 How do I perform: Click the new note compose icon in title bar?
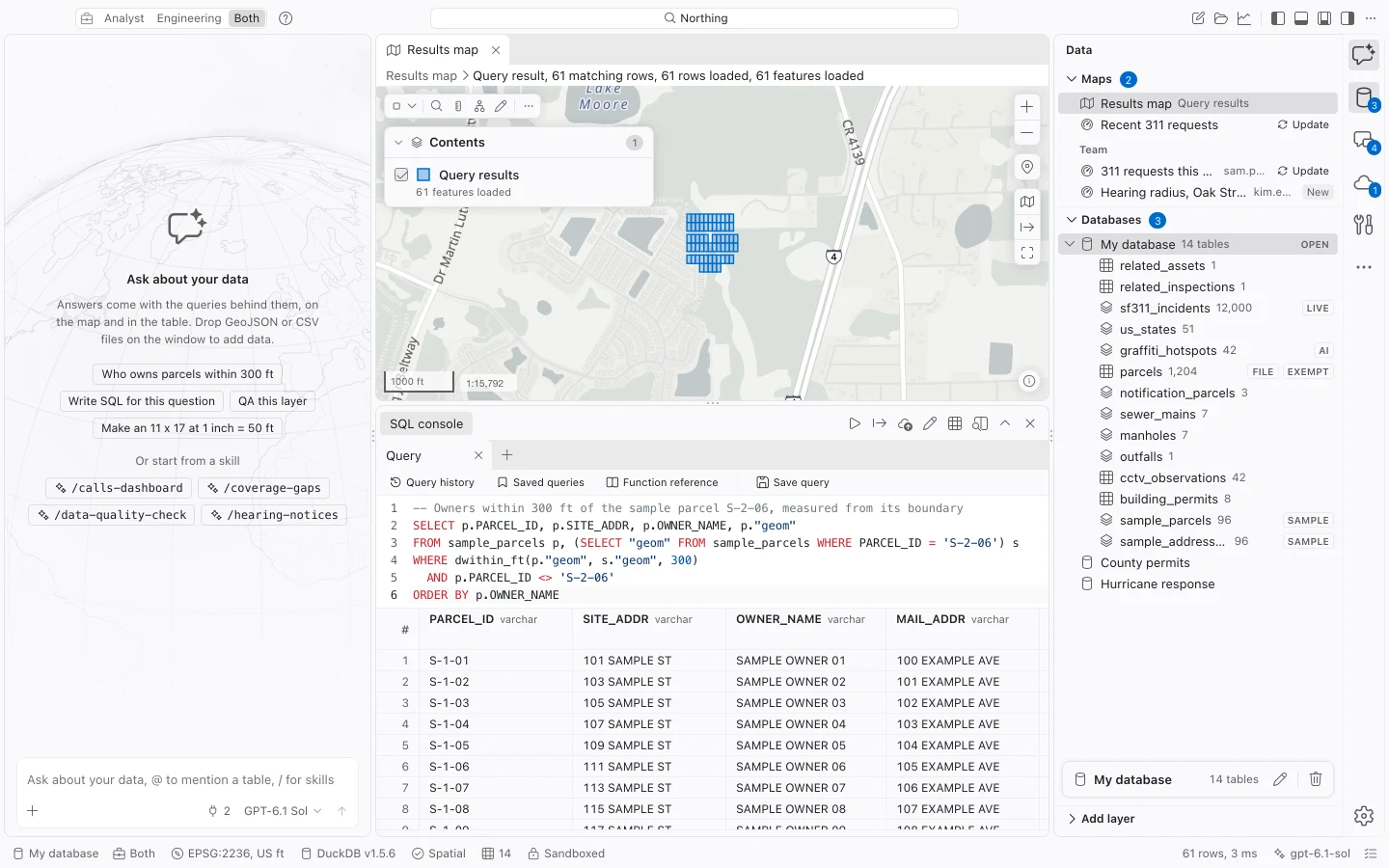pos(1198,18)
